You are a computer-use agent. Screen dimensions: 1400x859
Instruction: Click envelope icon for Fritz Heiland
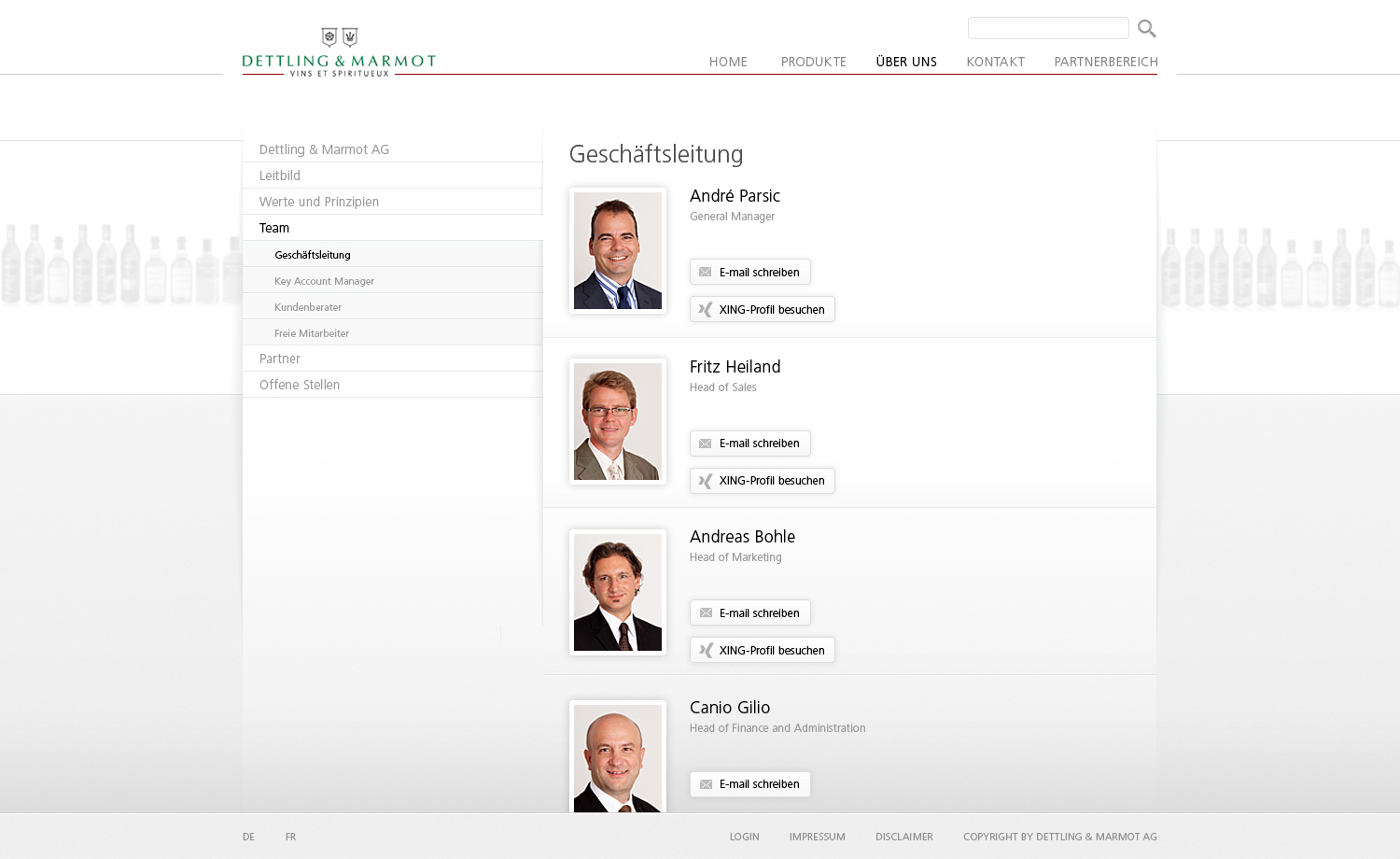[706, 444]
